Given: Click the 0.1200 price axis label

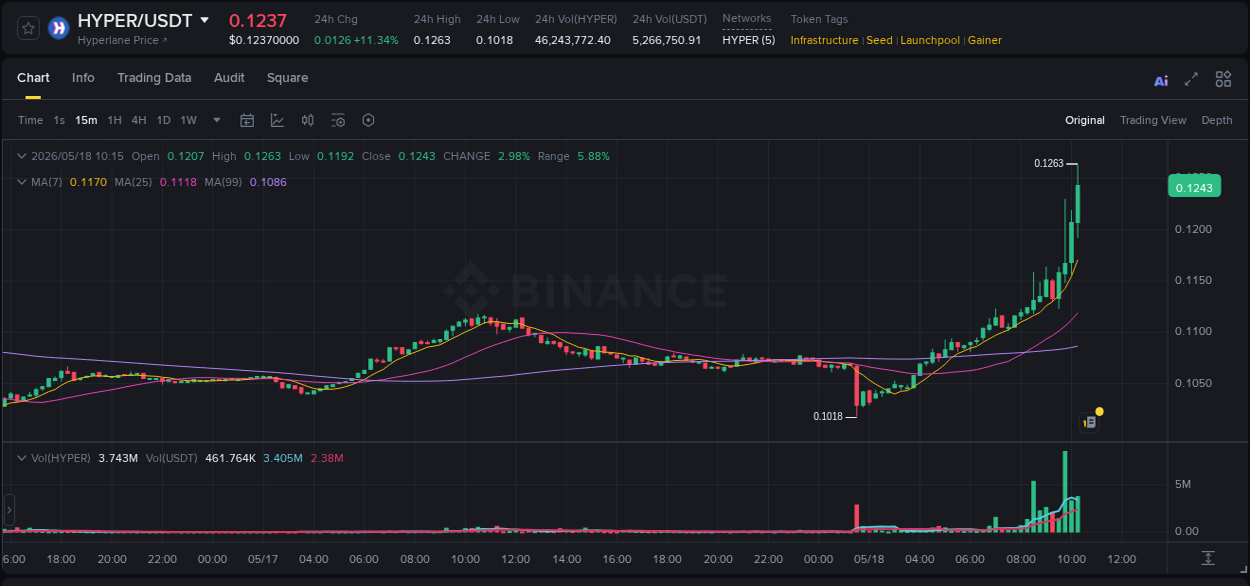Looking at the screenshot, I should tap(1193, 229).
